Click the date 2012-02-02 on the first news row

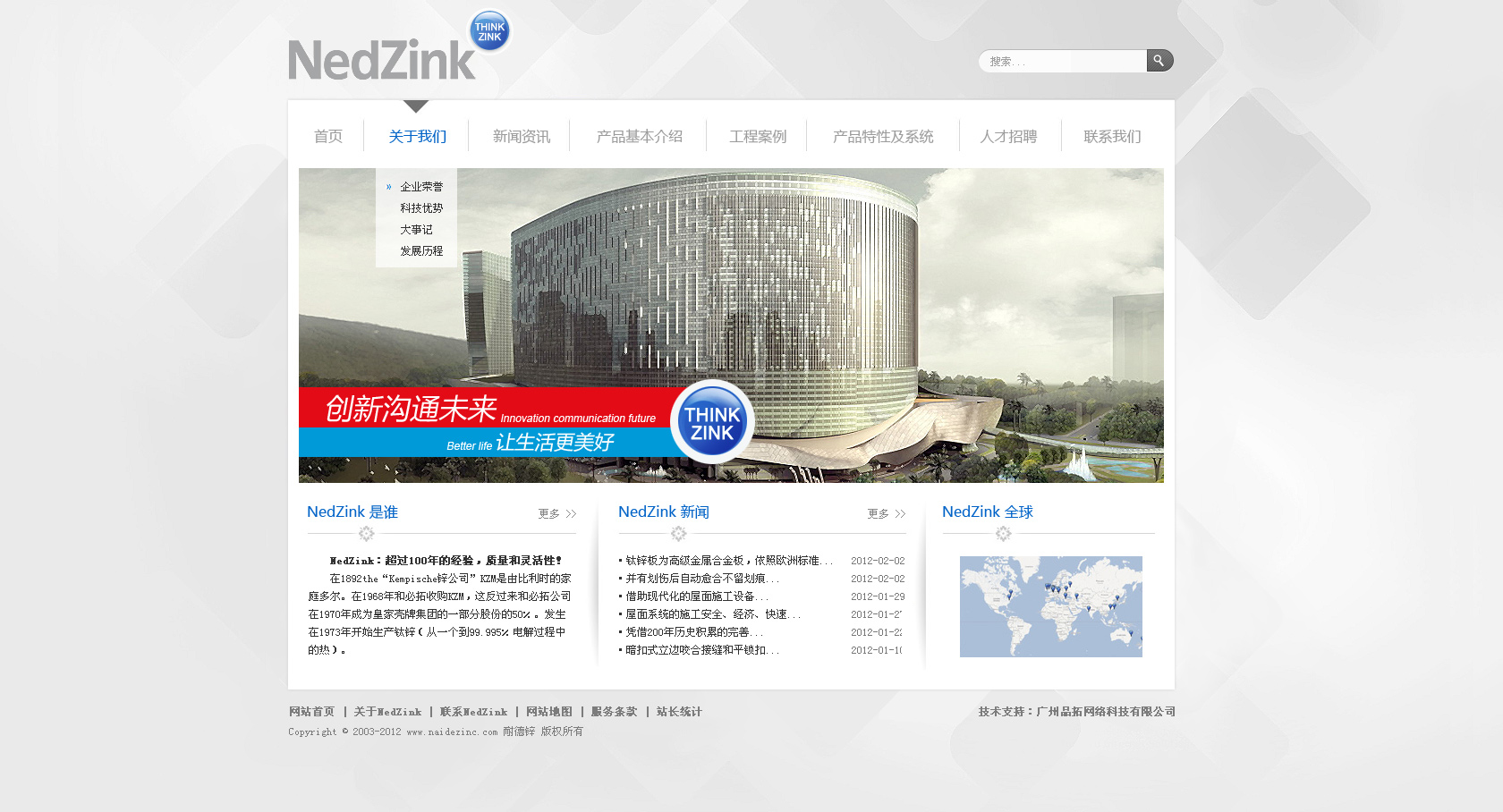878,561
